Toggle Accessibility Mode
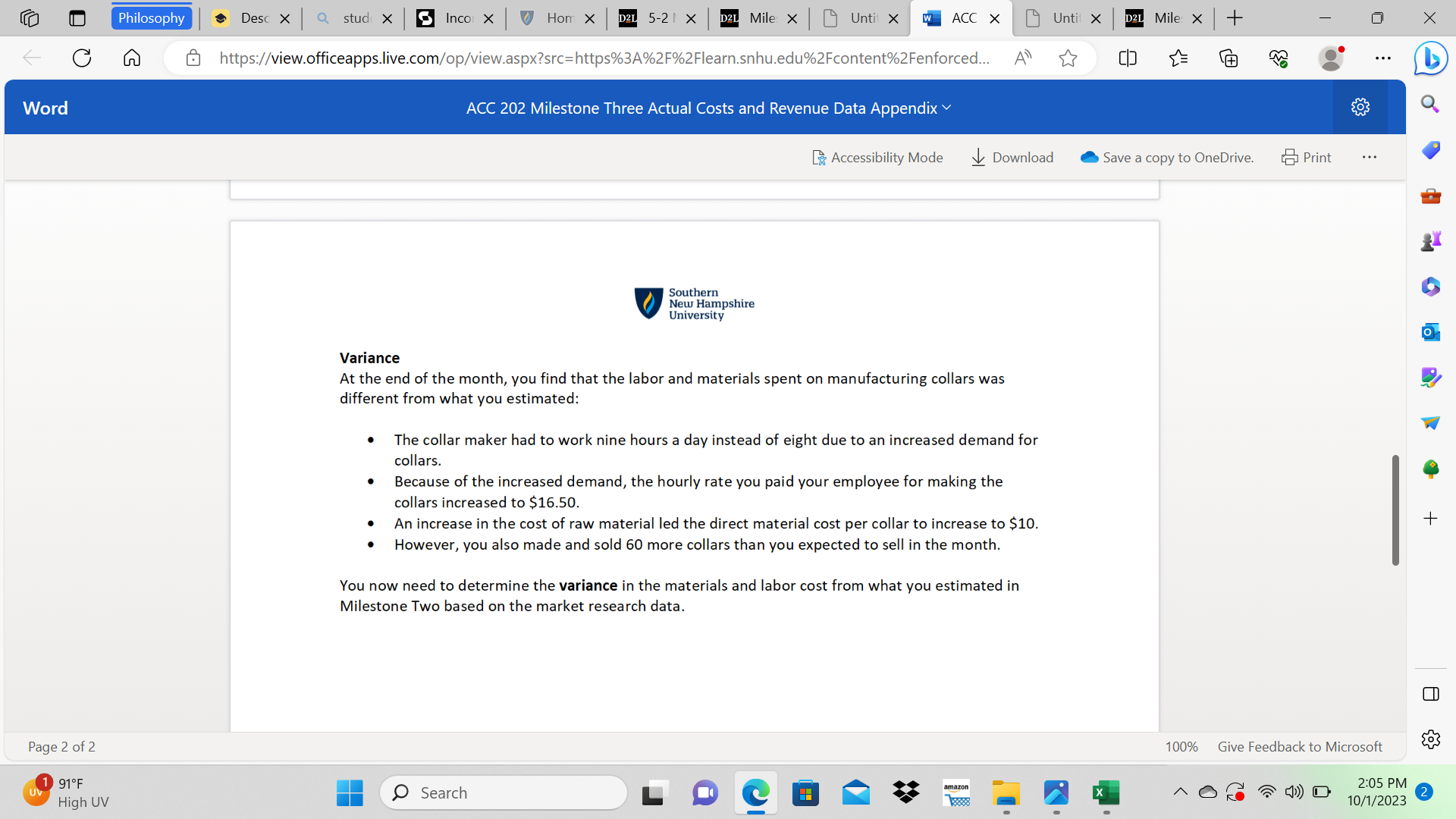Image resolution: width=1456 pixels, height=819 pixels. (x=877, y=157)
